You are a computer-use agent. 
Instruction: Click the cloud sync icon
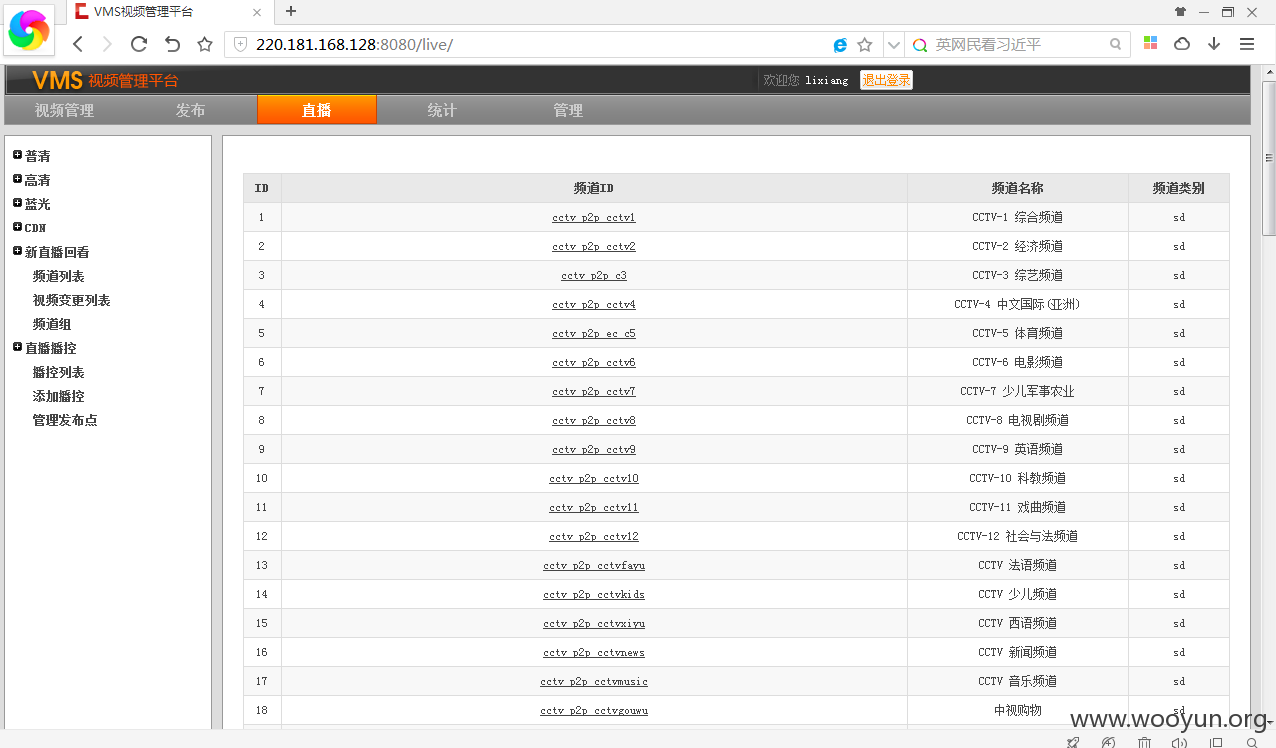(x=1182, y=44)
